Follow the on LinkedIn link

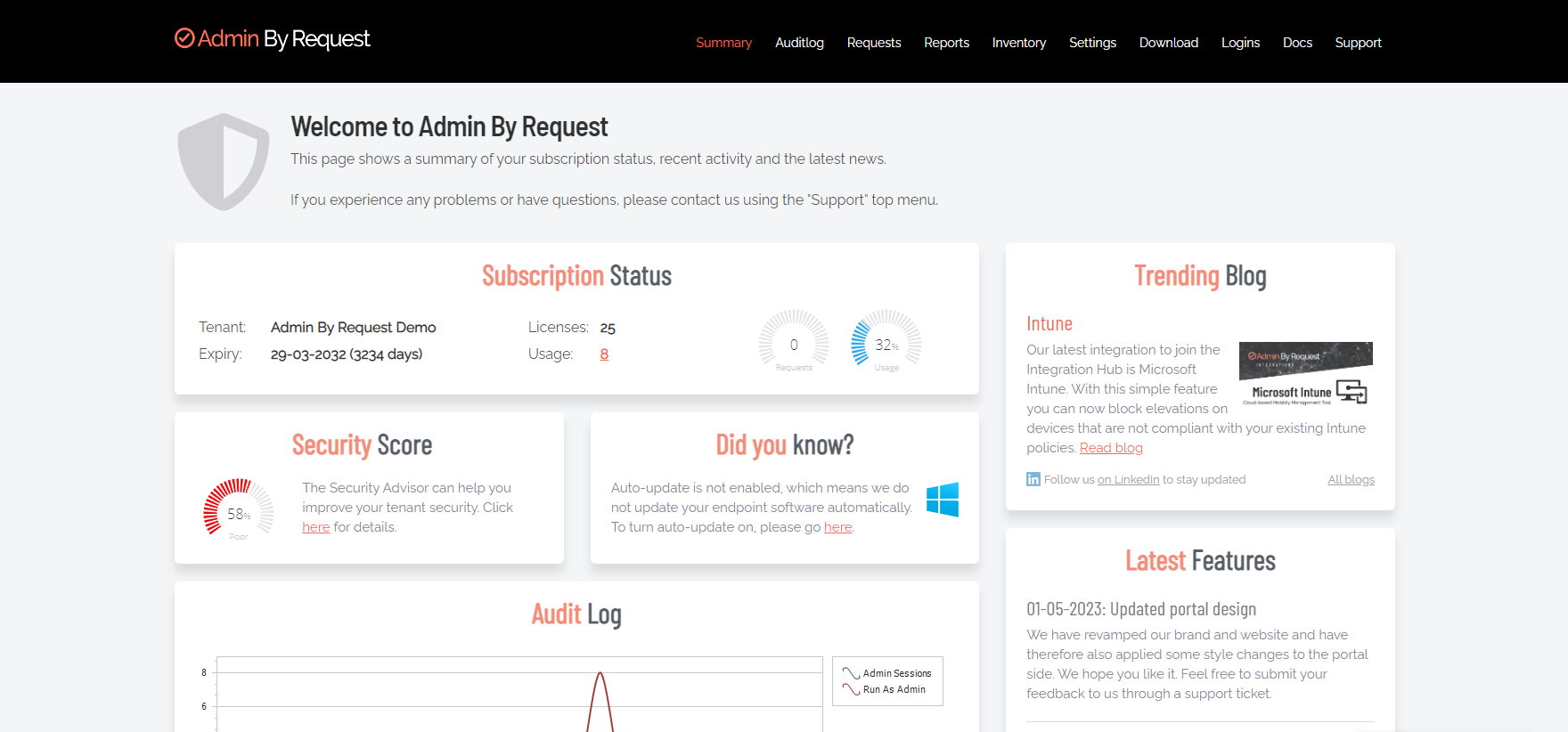tap(1129, 479)
